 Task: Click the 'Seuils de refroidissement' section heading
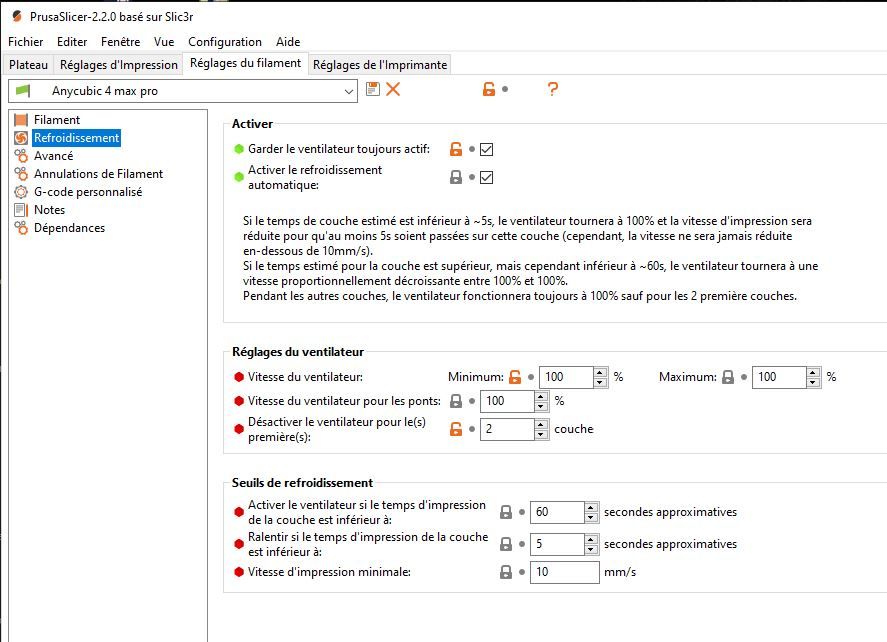tap(302, 483)
